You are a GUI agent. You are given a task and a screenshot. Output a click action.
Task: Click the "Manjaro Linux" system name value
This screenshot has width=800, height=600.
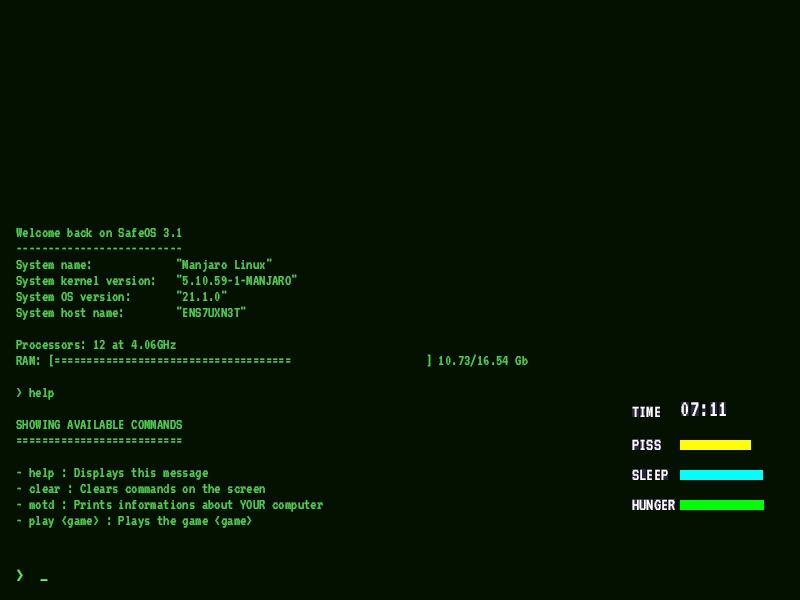coord(224,265)
